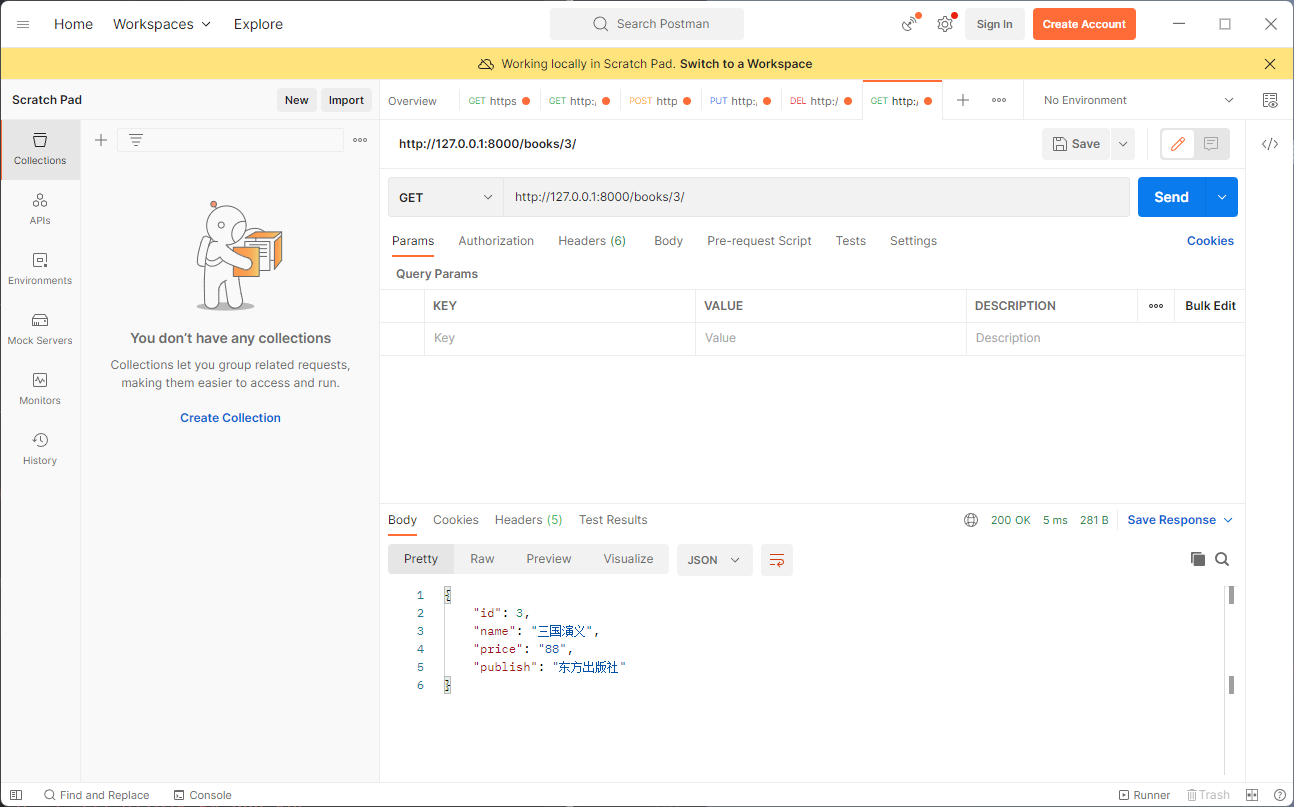
Task: Click Switch to a Workspace link
Action: tap(746, 64)
